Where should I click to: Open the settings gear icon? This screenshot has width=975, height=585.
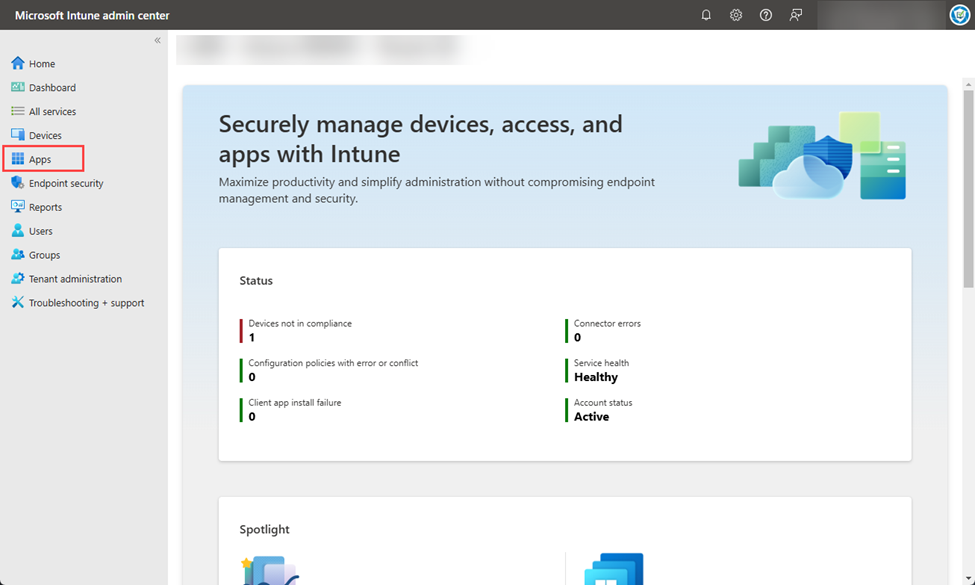736,15
